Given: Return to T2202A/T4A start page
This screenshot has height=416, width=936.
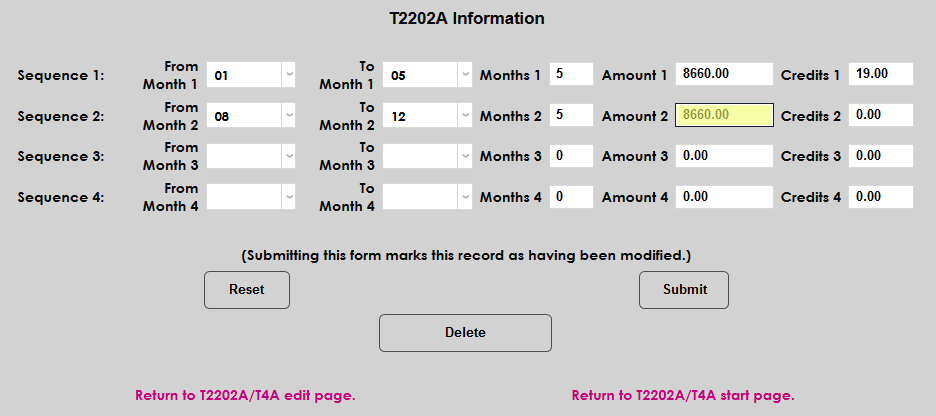Looking at the screenshot, I should point(683,395).
